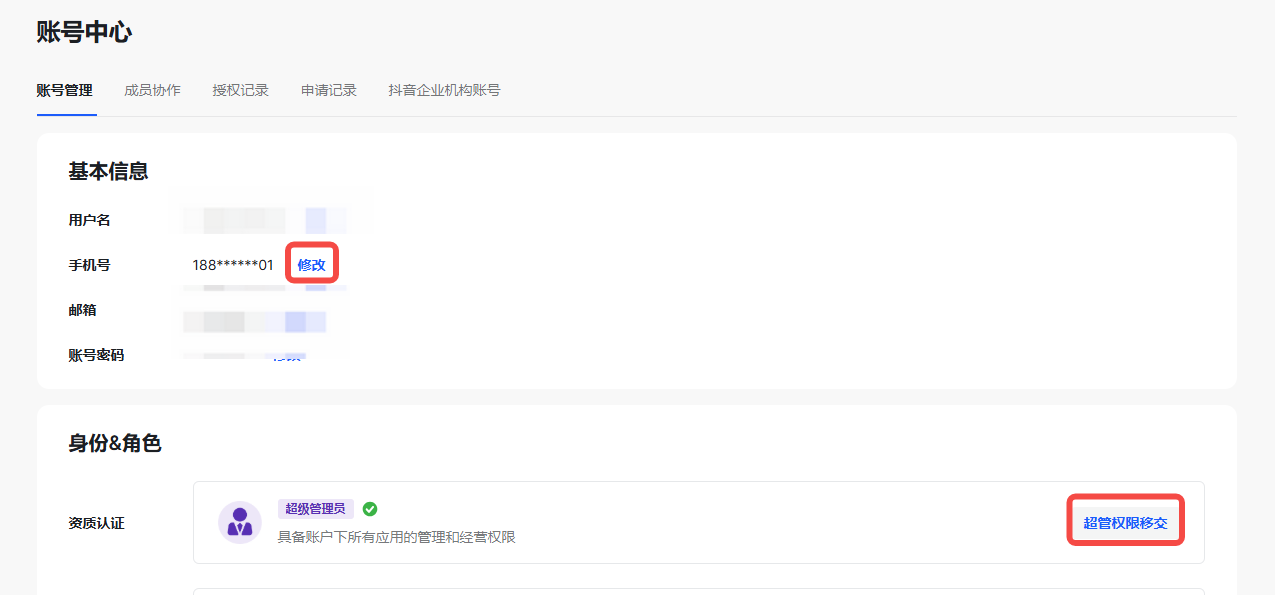Click the purple super admin avatar icon

[x=240, y=522]
